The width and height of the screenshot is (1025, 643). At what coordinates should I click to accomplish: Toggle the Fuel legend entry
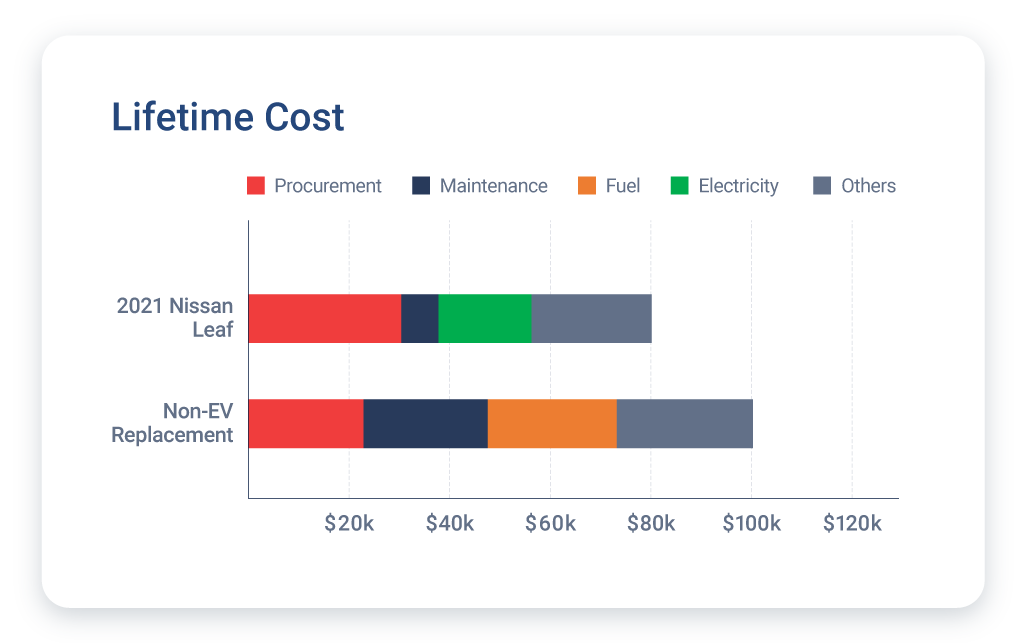tap(610, 186)
